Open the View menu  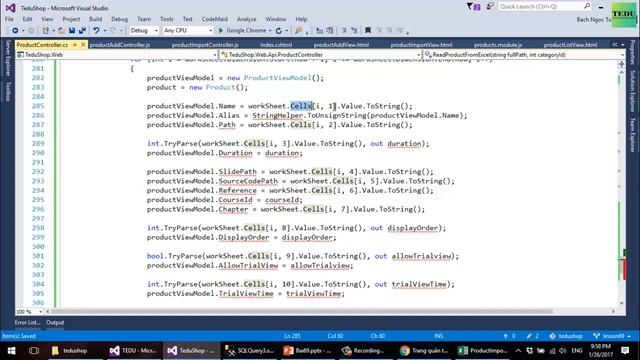tap(47, 19)
